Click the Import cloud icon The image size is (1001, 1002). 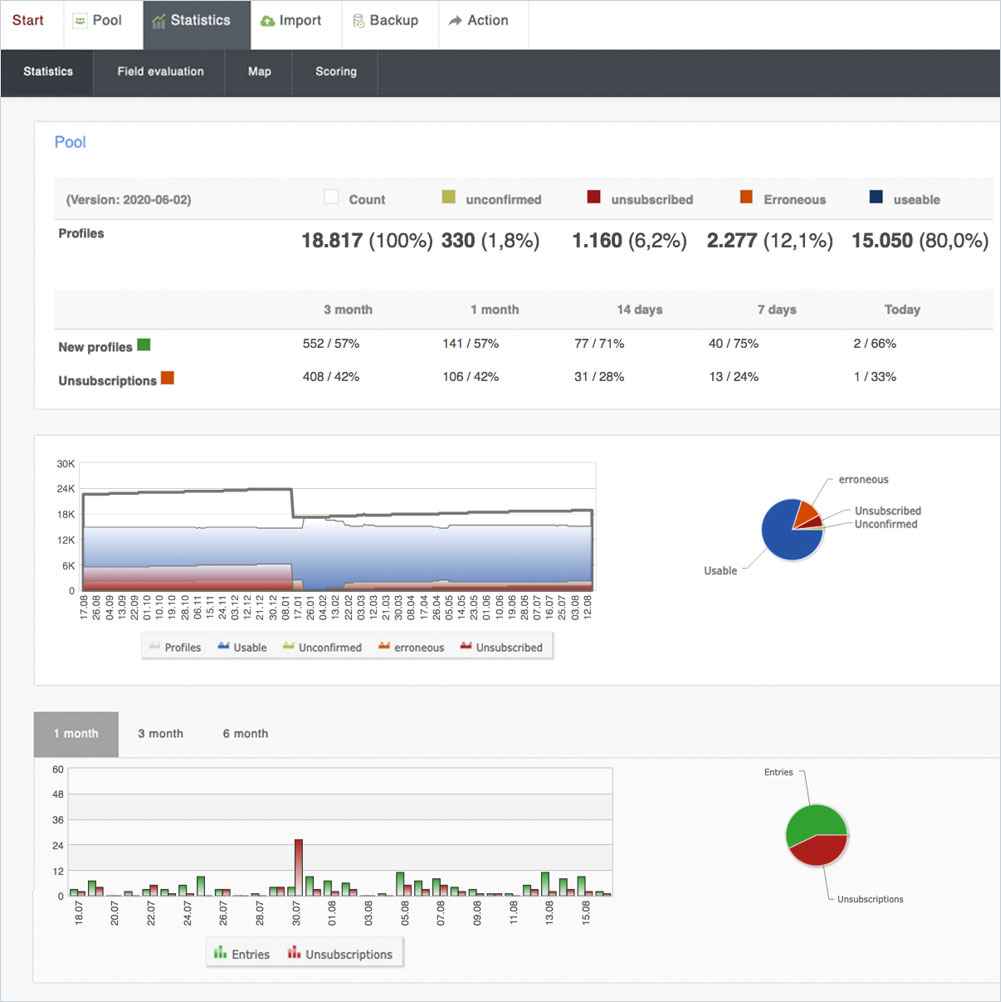[x=267, y=21]
